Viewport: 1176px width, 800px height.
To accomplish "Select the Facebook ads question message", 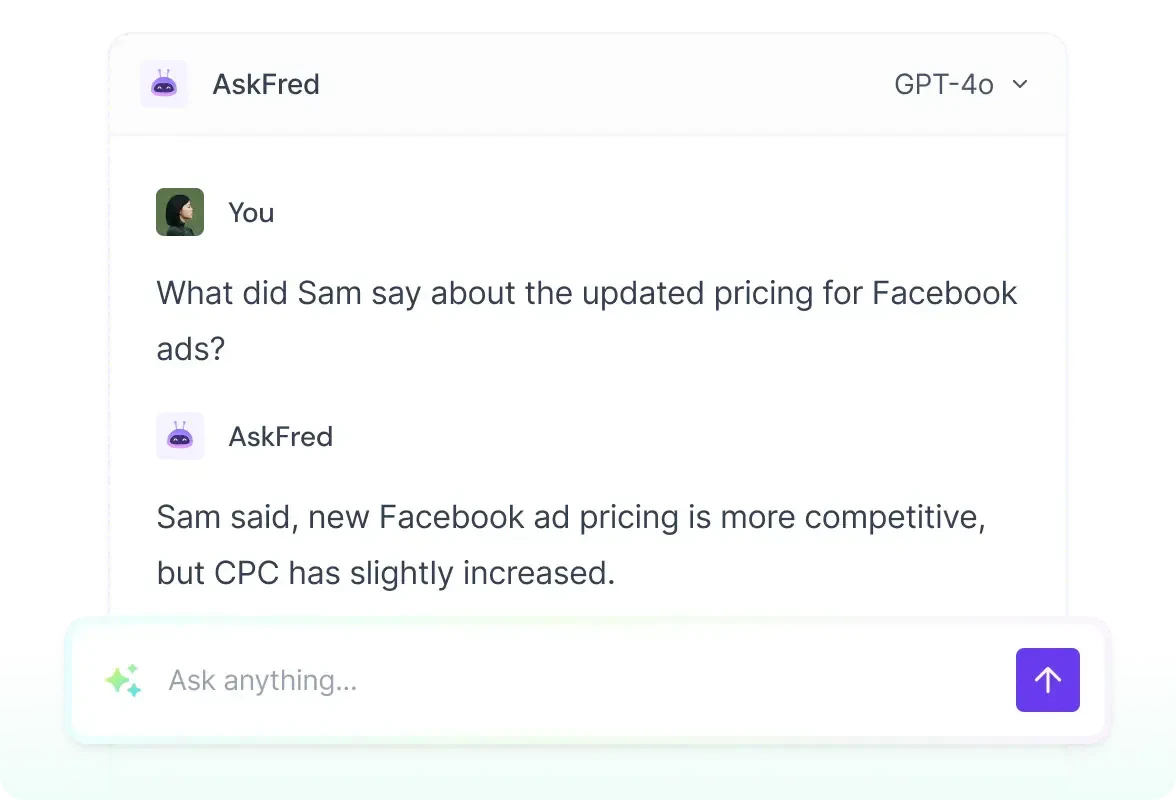I will point(586,320).
